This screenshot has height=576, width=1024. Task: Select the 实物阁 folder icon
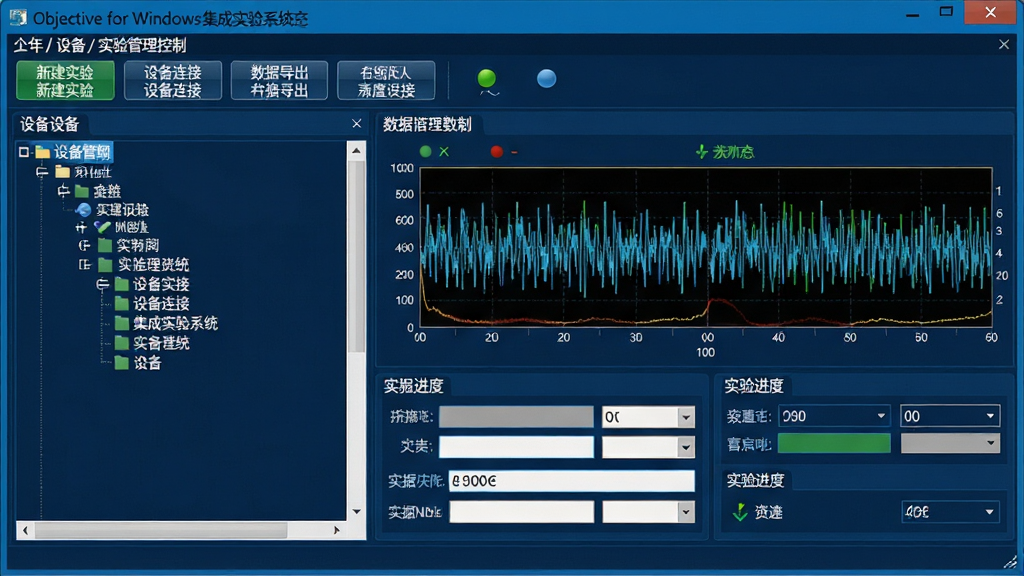[x=105, y=246]
